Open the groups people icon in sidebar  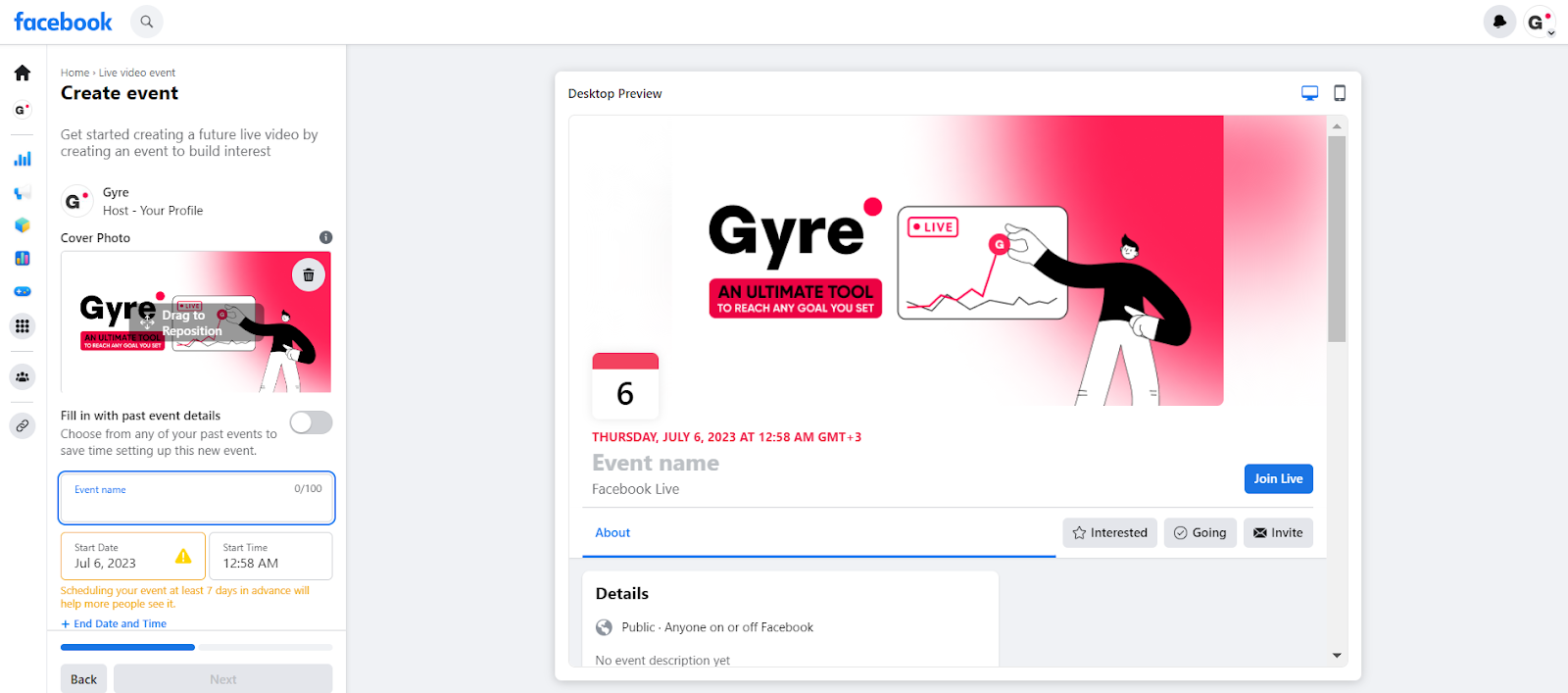[23, 376]
